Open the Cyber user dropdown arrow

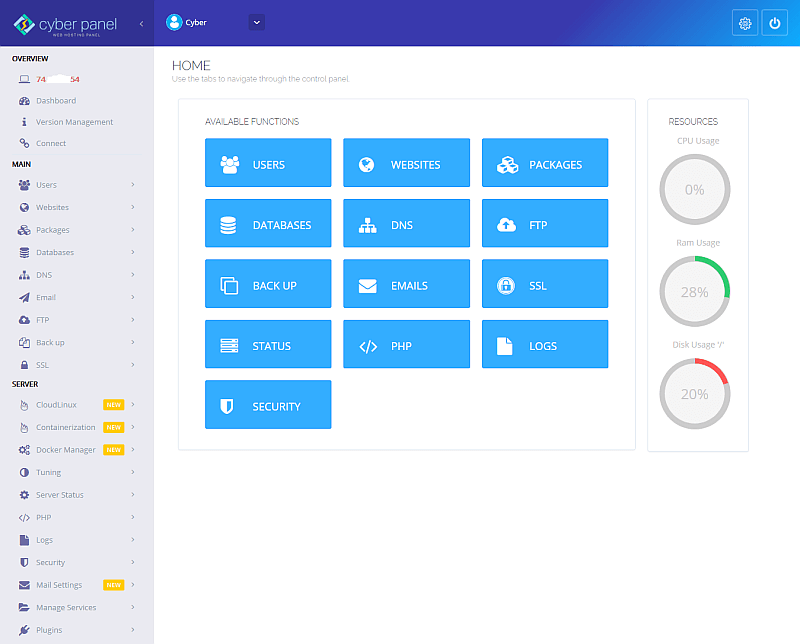[x=256, y=22]
